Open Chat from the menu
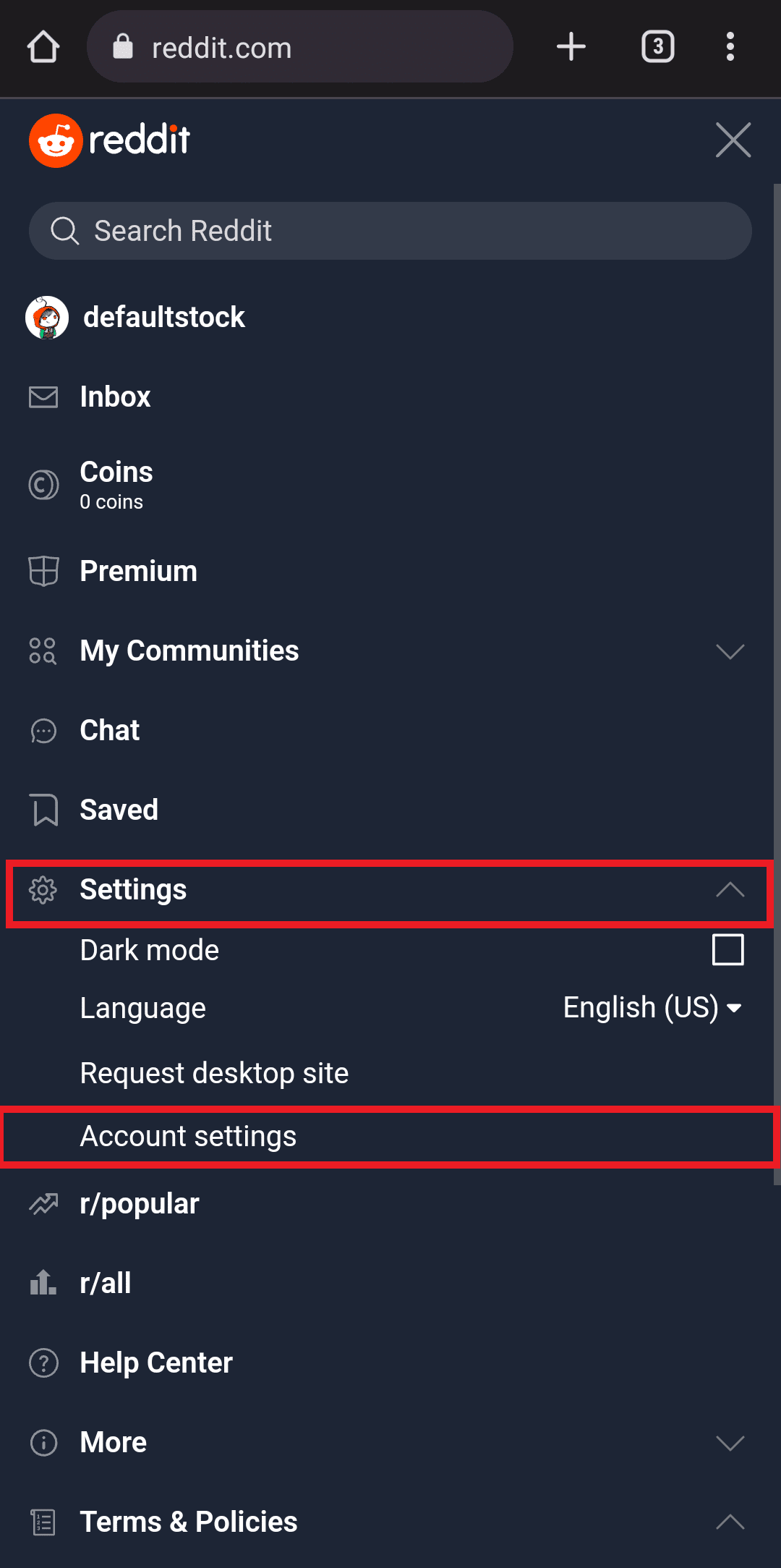The width and height of the screenshot is (781, 1568). pos(110,730)
